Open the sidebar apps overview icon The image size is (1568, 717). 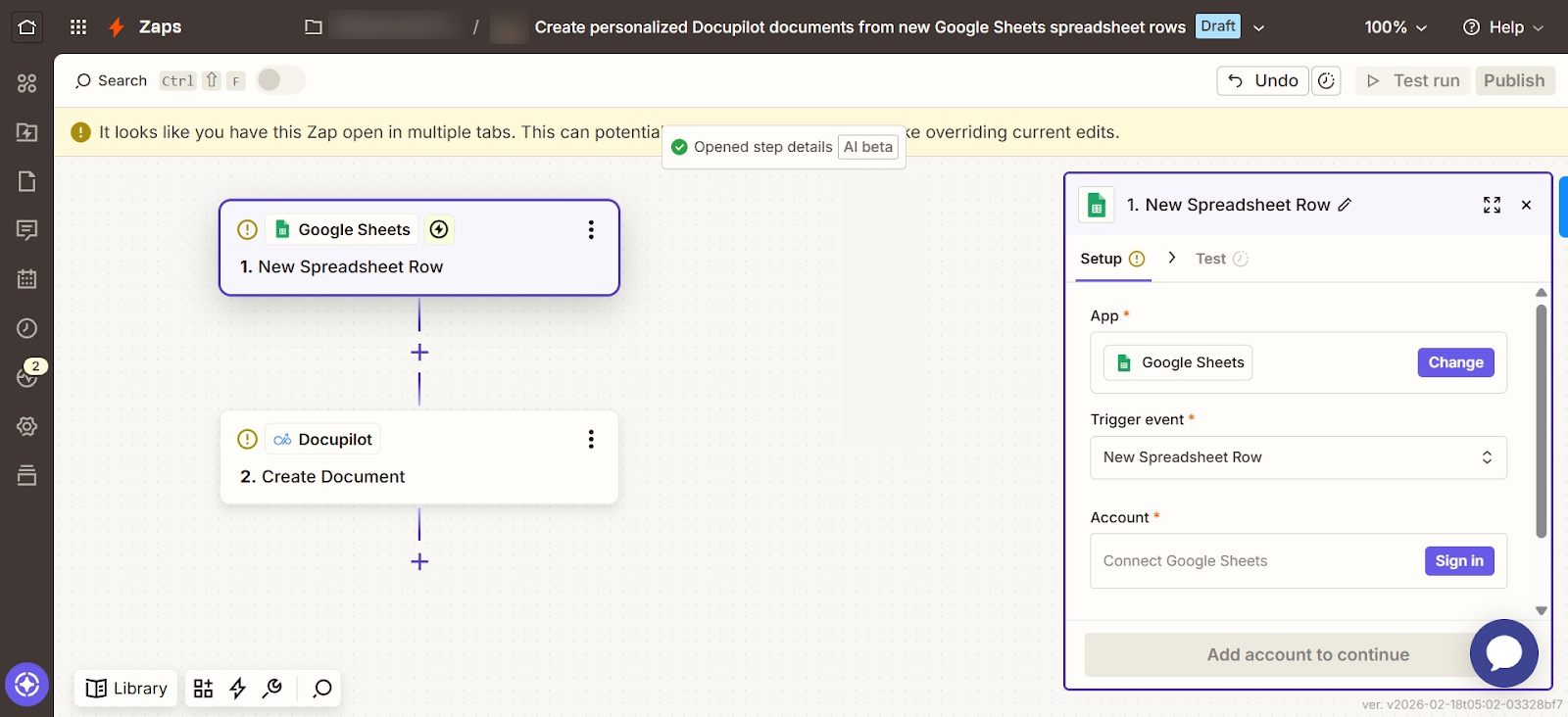pyautogui.click(x=27, y=83)
